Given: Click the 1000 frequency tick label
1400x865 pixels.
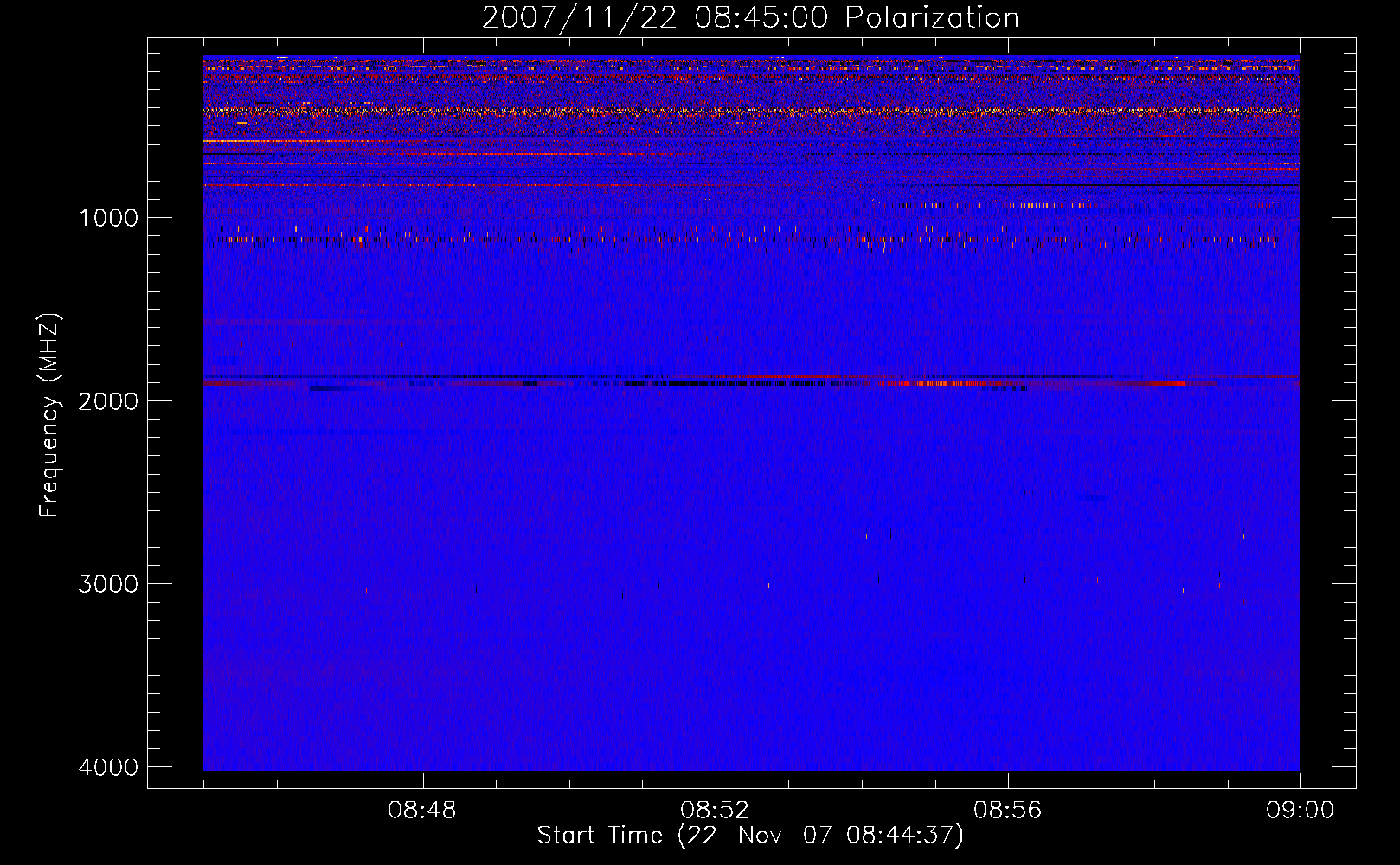Looking at the screenshot, I should [x=108, y=217].
